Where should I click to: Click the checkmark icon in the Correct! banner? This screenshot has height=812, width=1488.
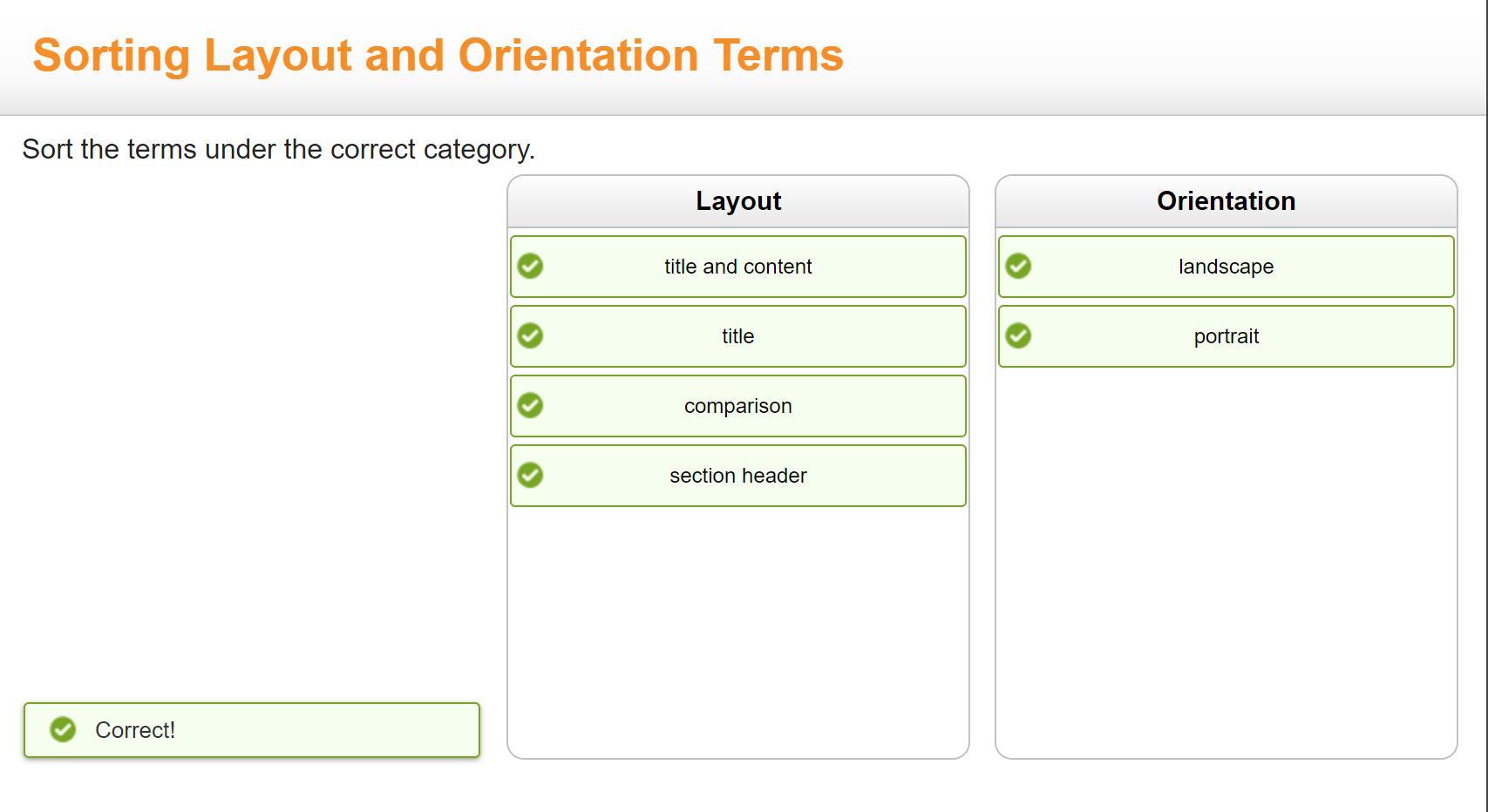click(63, 729)
